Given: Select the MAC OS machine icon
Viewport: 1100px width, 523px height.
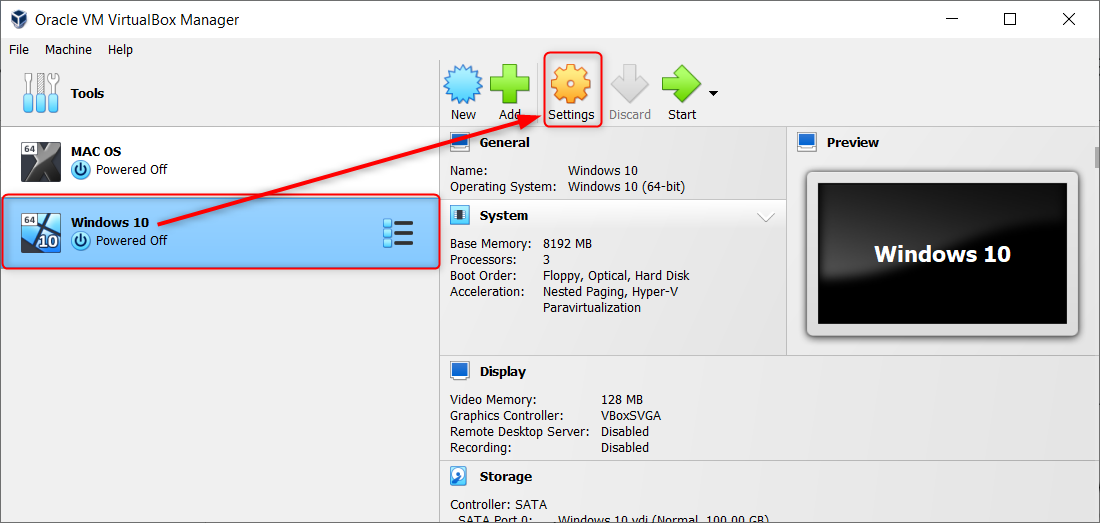Looking at the screenshot, I should 41,162.
